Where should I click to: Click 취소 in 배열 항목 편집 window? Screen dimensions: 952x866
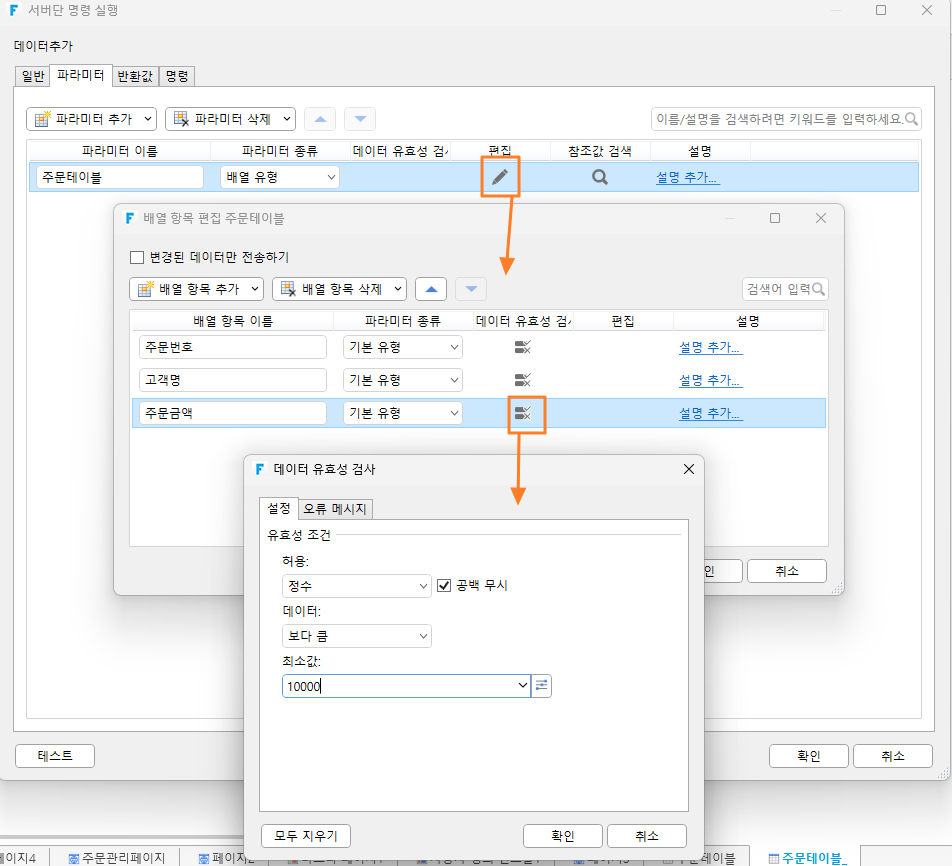coord(787,571)
